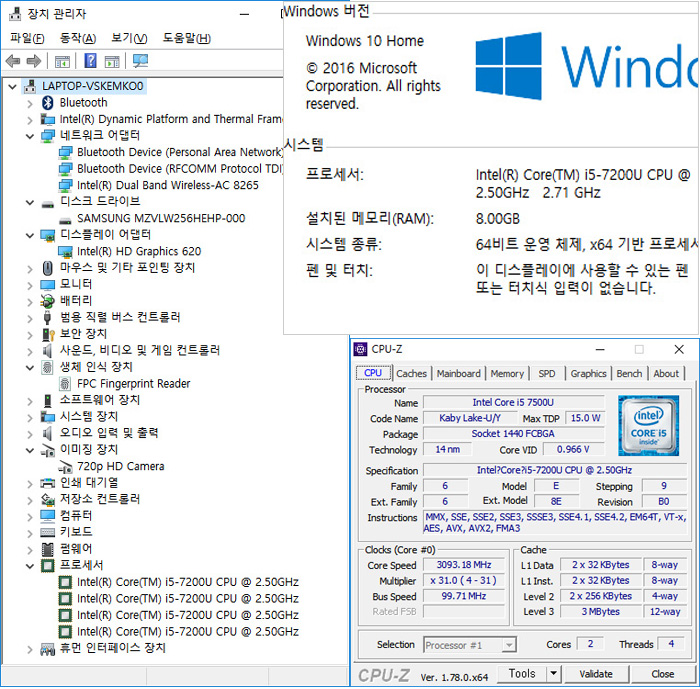Click the USB icon next to 범용 직렬 버스 컨트롤러
The height and width of the screenshot is (689, 700).
47,317
